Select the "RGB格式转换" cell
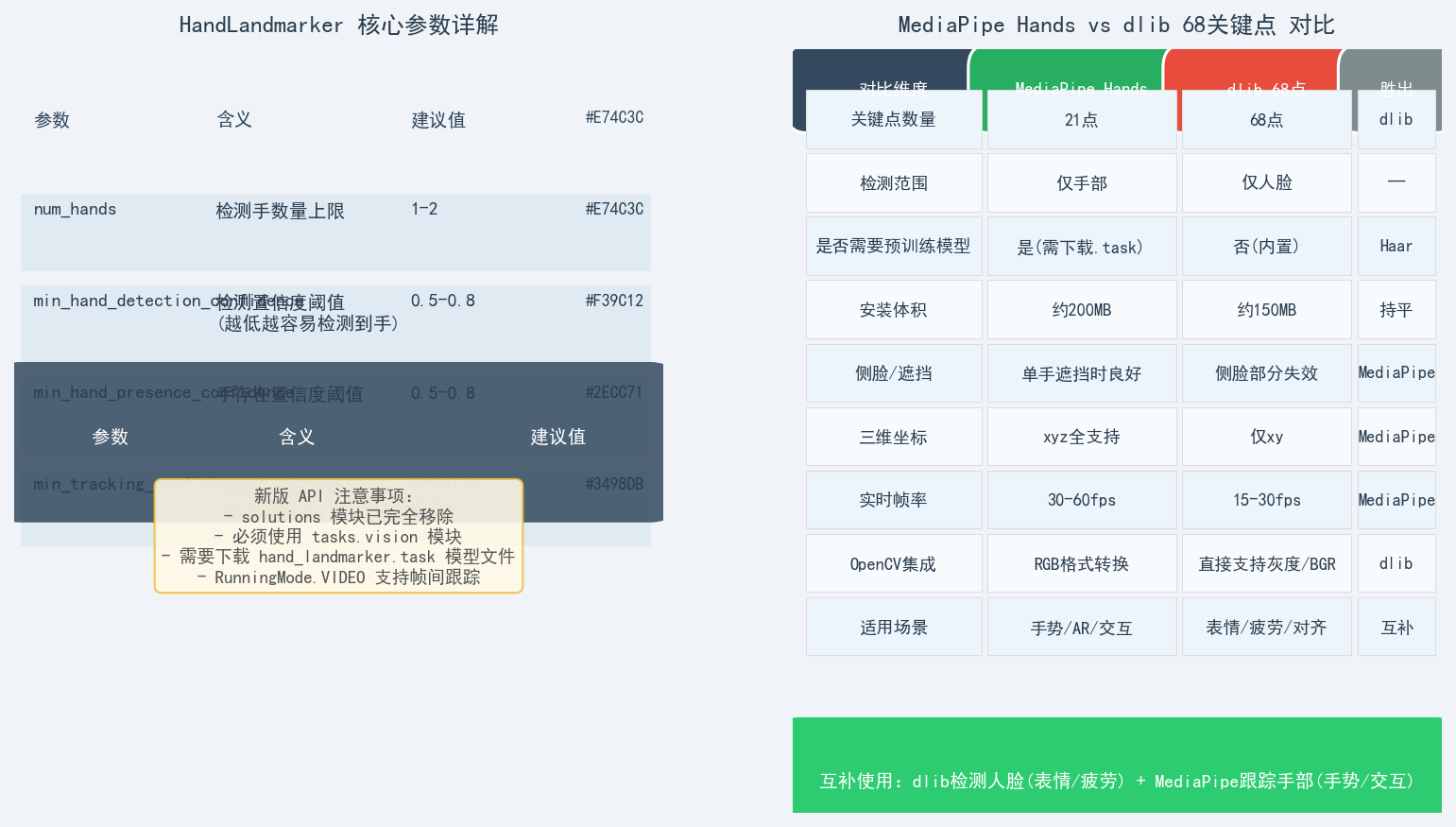Image resolution: width=1456 pixels, height=827 pixels. pyautogui.click(x=1082, y=564)
